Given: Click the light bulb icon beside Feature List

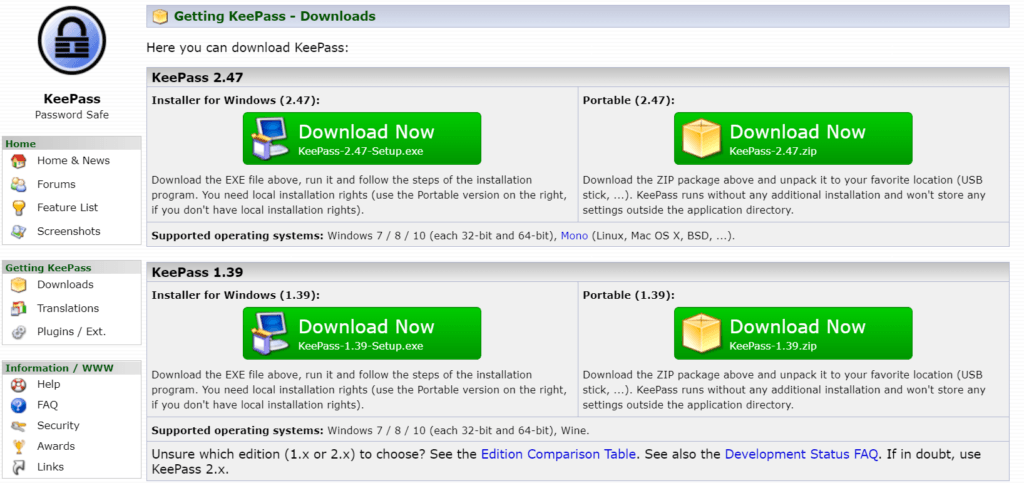Looking at the screenshot, I should click(19, 208).
